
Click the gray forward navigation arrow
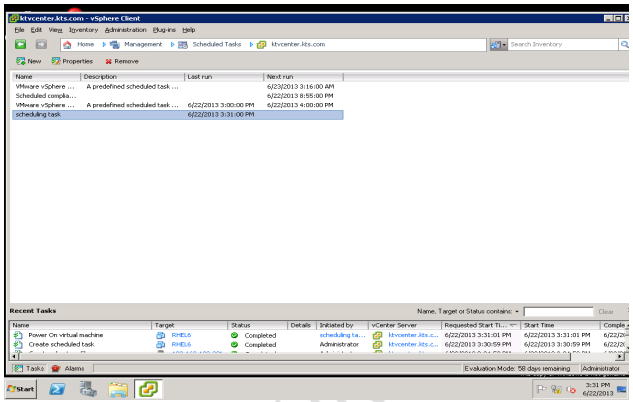click(x=41, y=44)
